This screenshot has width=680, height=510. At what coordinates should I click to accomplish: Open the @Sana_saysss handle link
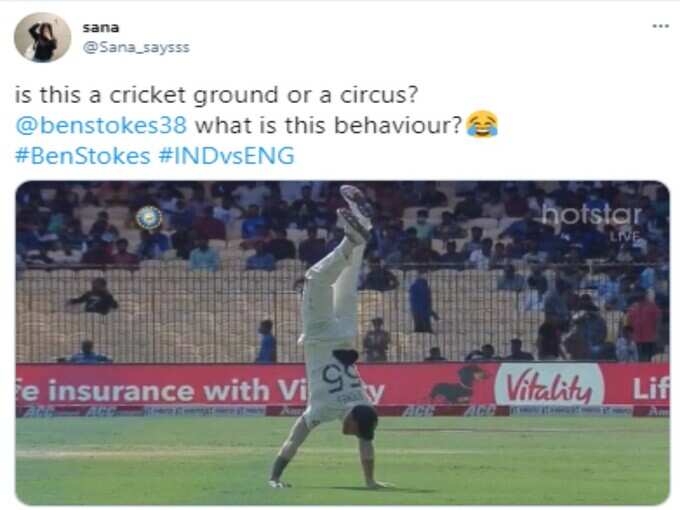click(136, 47)
